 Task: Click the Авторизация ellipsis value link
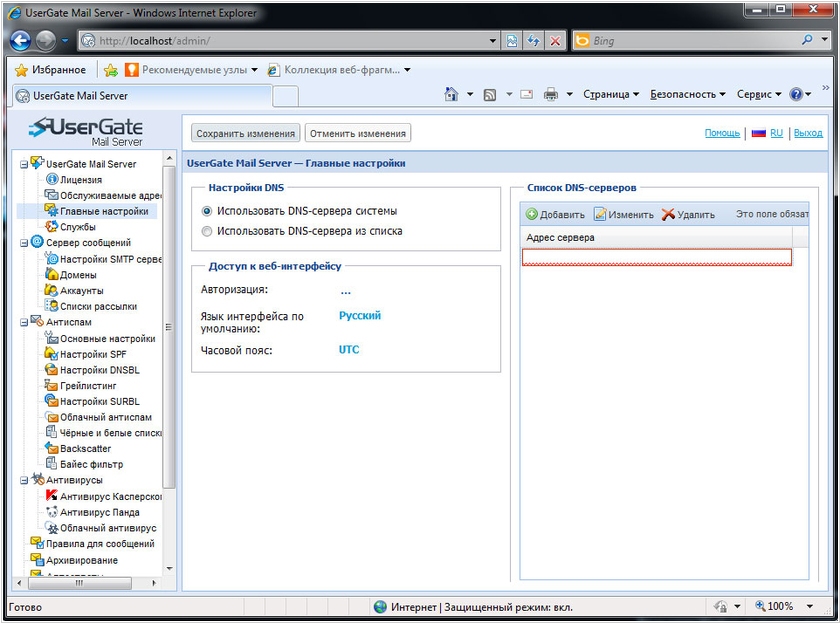tap(346, 291)
